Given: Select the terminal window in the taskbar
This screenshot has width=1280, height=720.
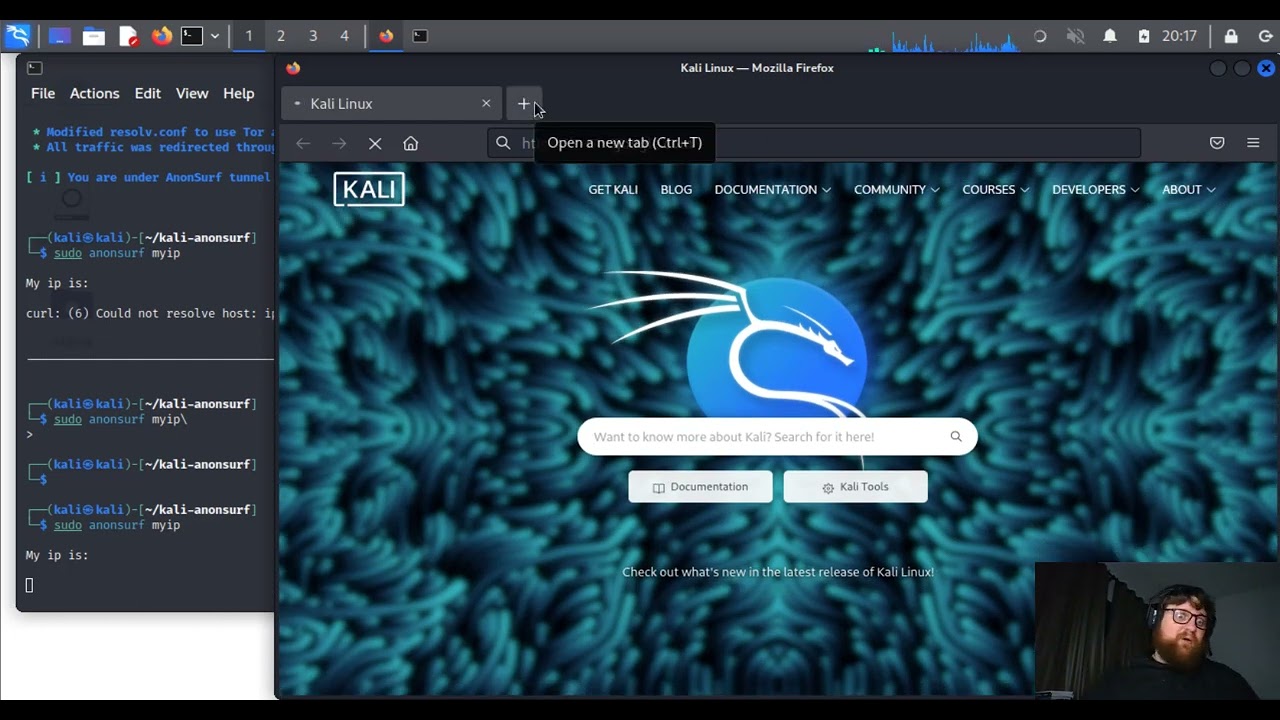Looking at the screenshot, I should (x=420, y=36).
